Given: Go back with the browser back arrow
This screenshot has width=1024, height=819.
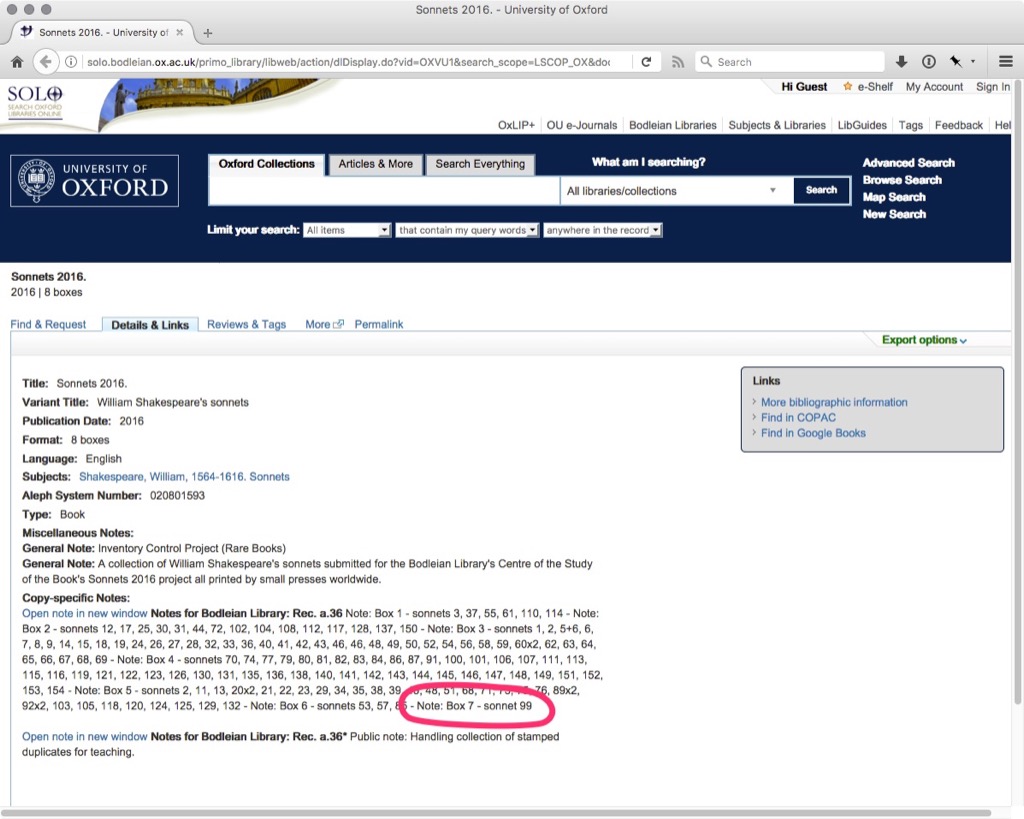Looking at the screenshot, I should click(x=45, y=62).
